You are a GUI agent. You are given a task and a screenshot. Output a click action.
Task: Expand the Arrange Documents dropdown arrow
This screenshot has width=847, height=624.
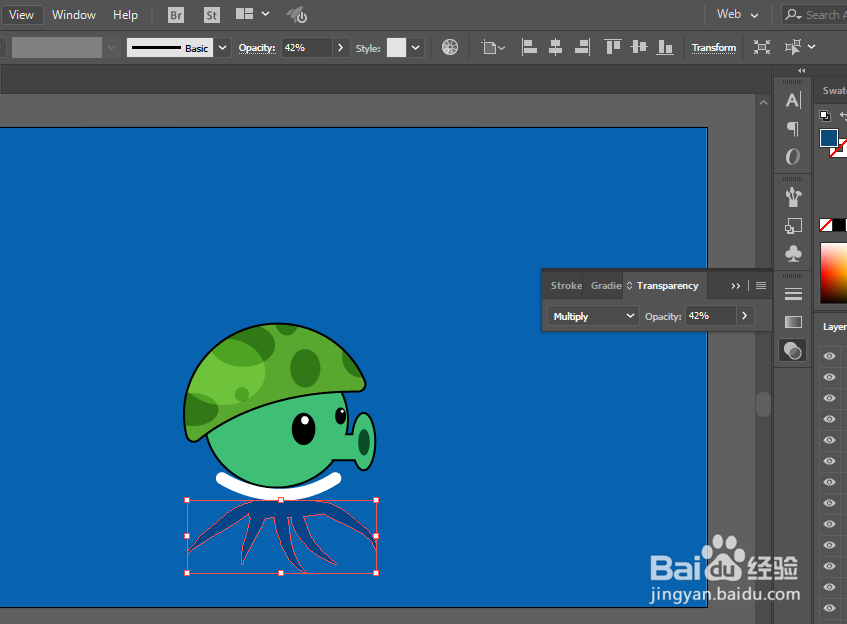click(x=265, y=14)
